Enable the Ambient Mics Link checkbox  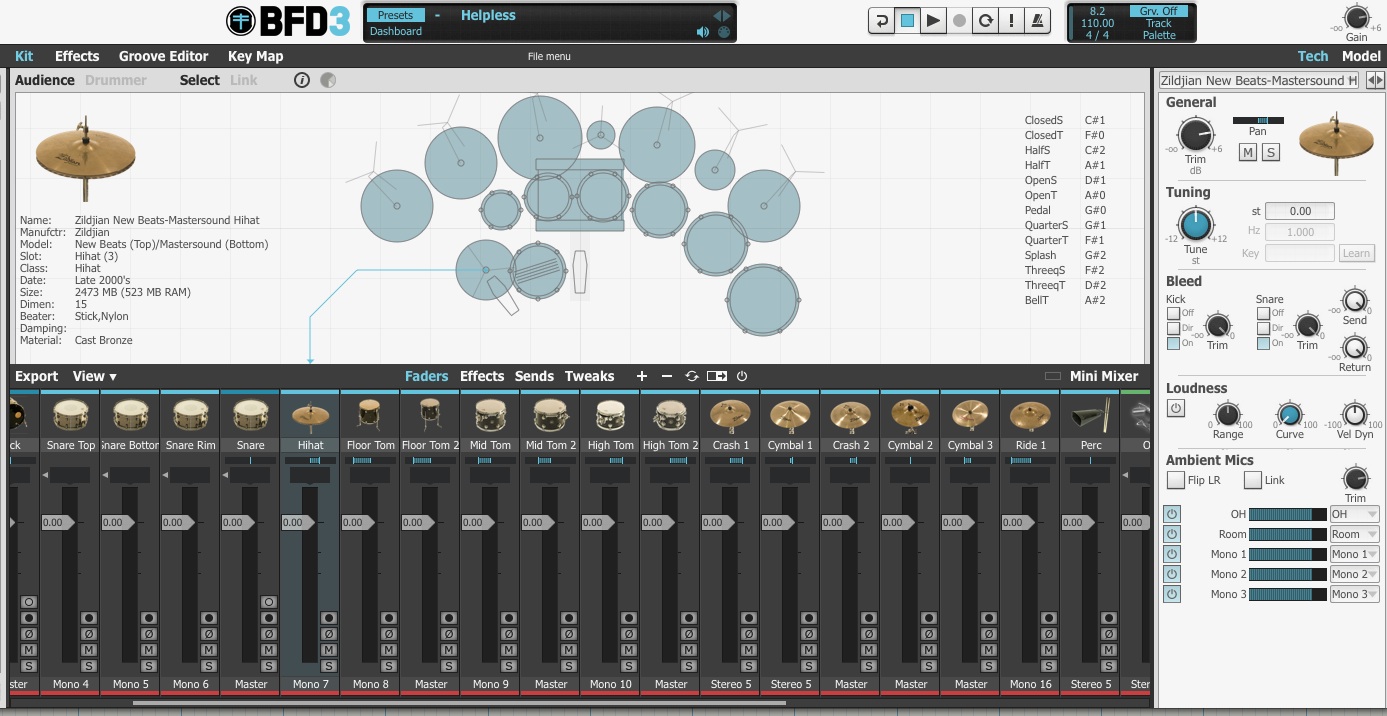tap(1252, 480)
